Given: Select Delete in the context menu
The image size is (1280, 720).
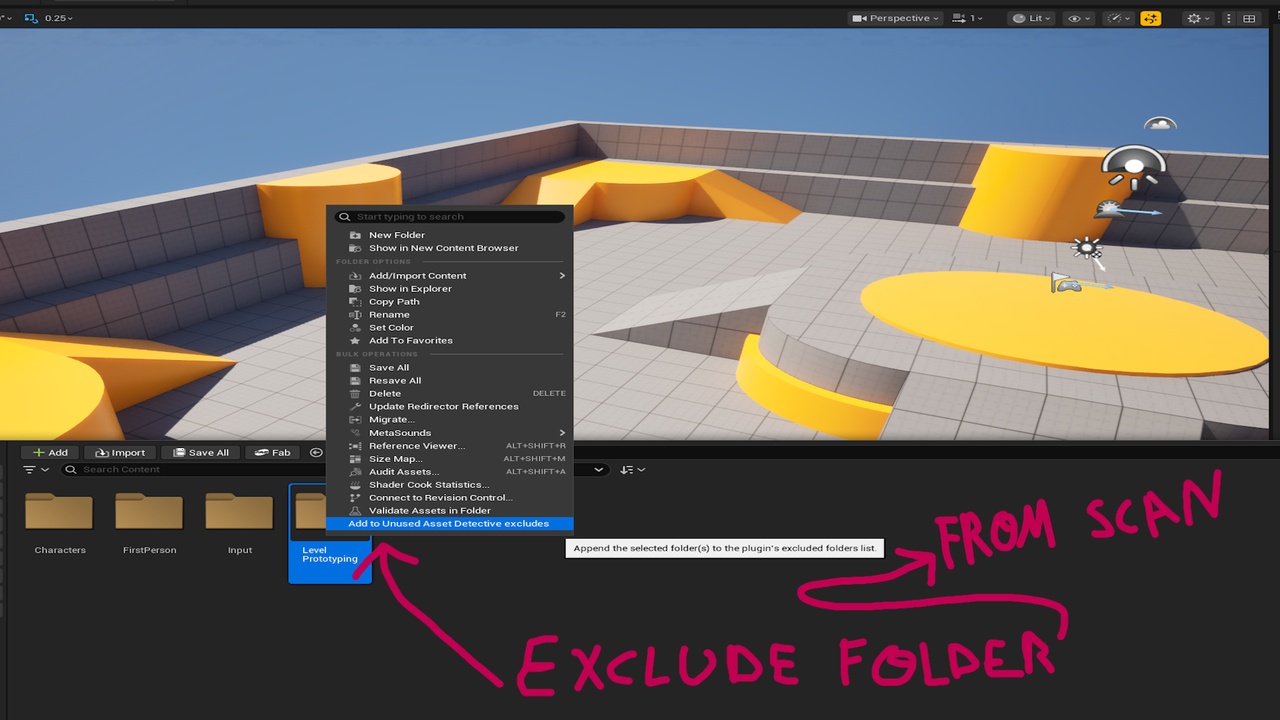Looking at the screenshot, I should [x=450, y=394].
